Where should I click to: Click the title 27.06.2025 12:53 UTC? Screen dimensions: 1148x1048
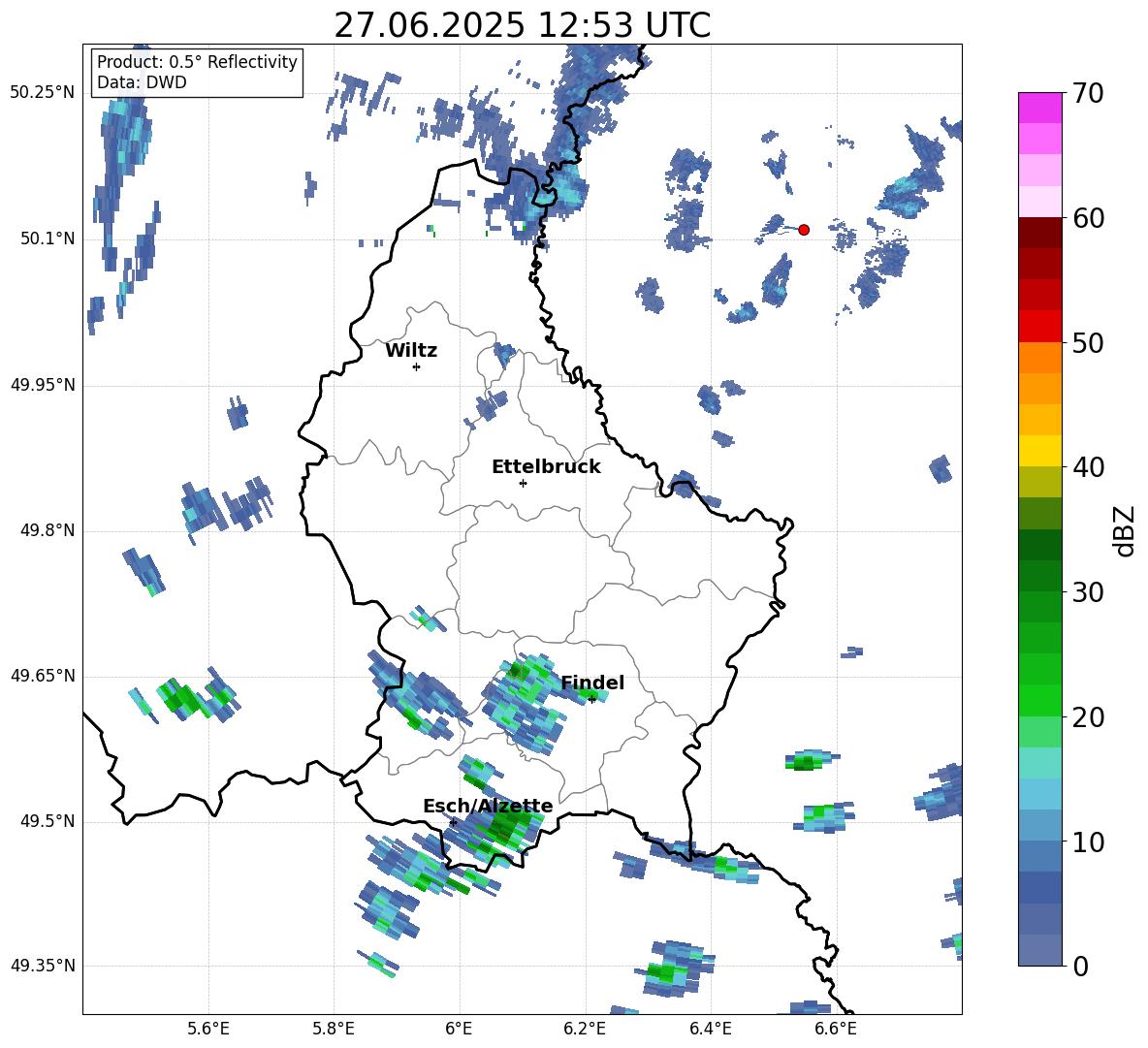(x=522, y=25)
